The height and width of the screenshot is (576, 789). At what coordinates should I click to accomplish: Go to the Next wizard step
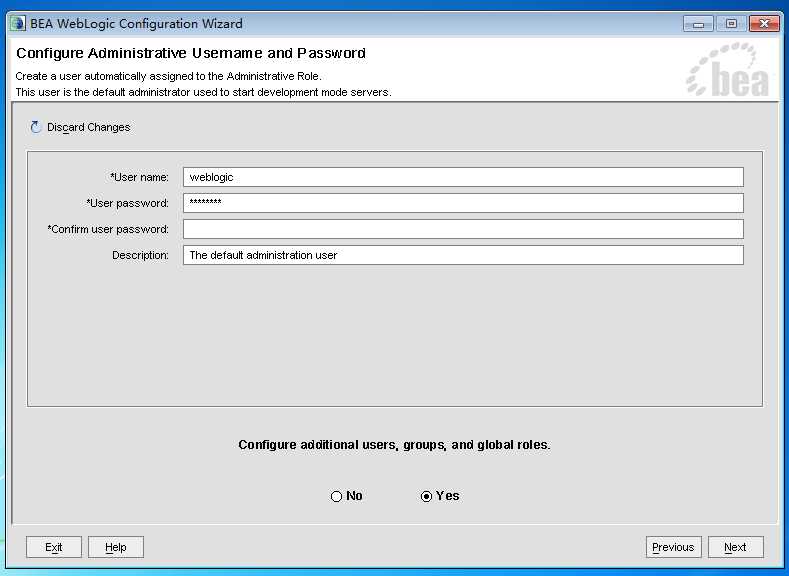tap(736, 547)
